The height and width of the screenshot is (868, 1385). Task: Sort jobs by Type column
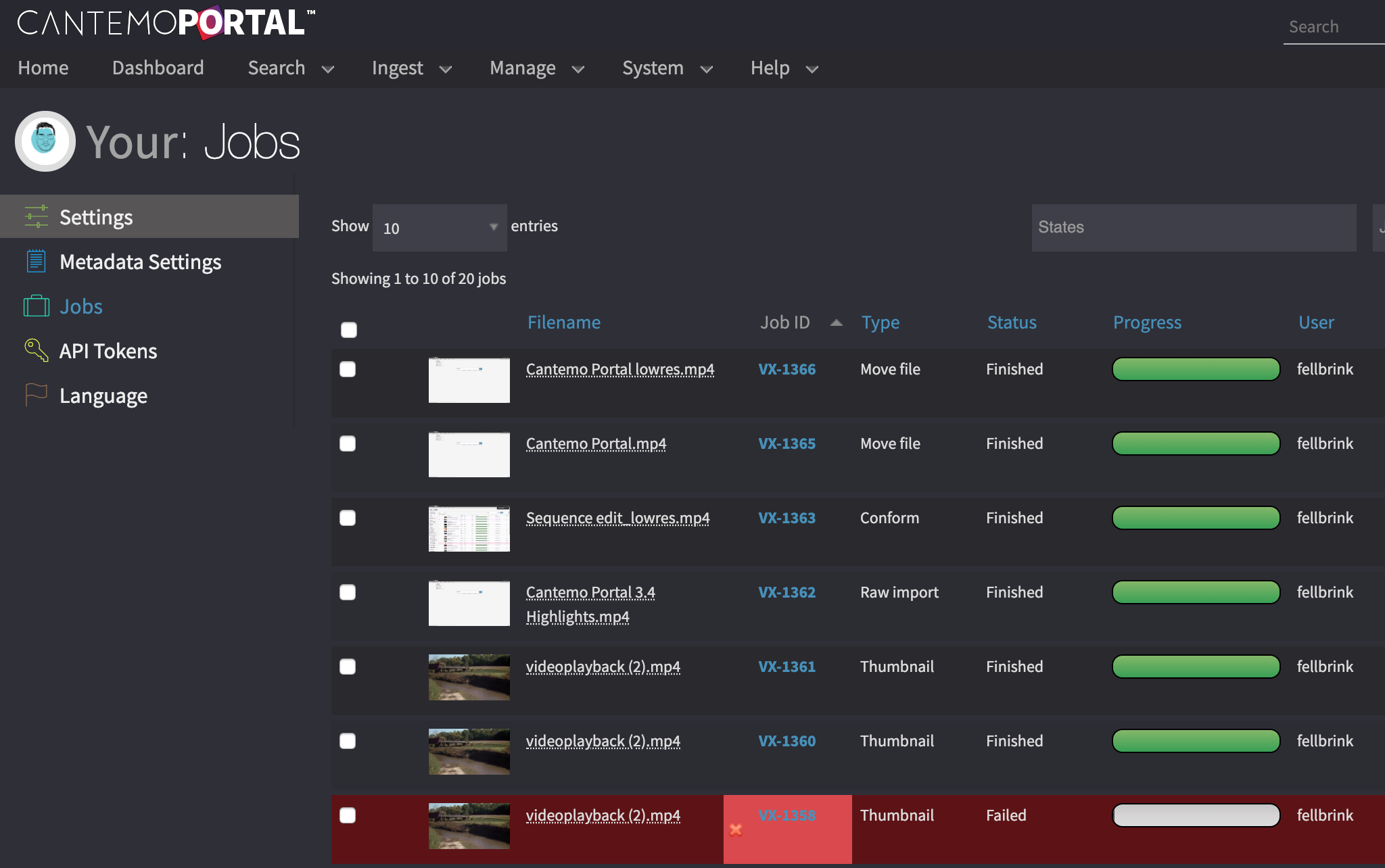pos(881,323)
